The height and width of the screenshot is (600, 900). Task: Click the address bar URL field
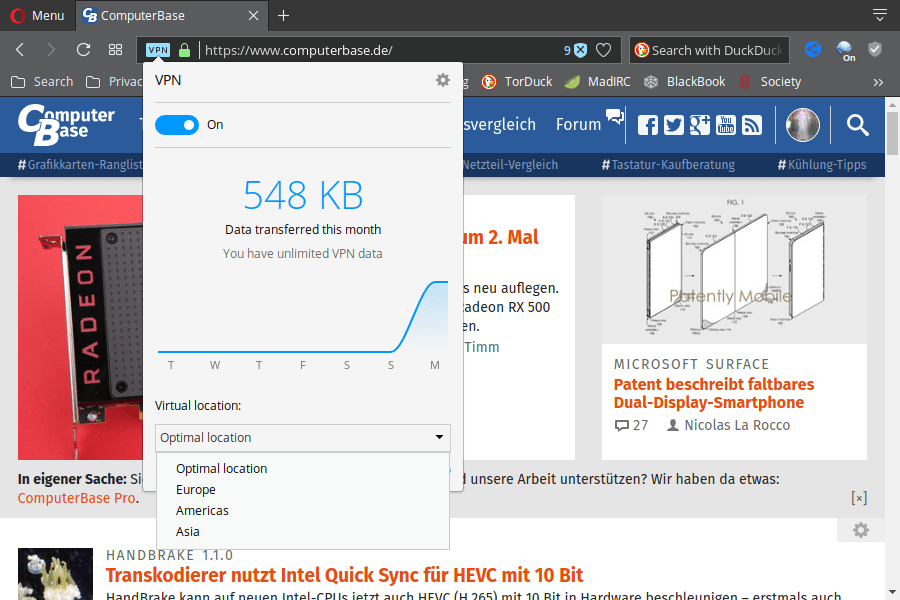pyautogui.click(x=379, y=51)
